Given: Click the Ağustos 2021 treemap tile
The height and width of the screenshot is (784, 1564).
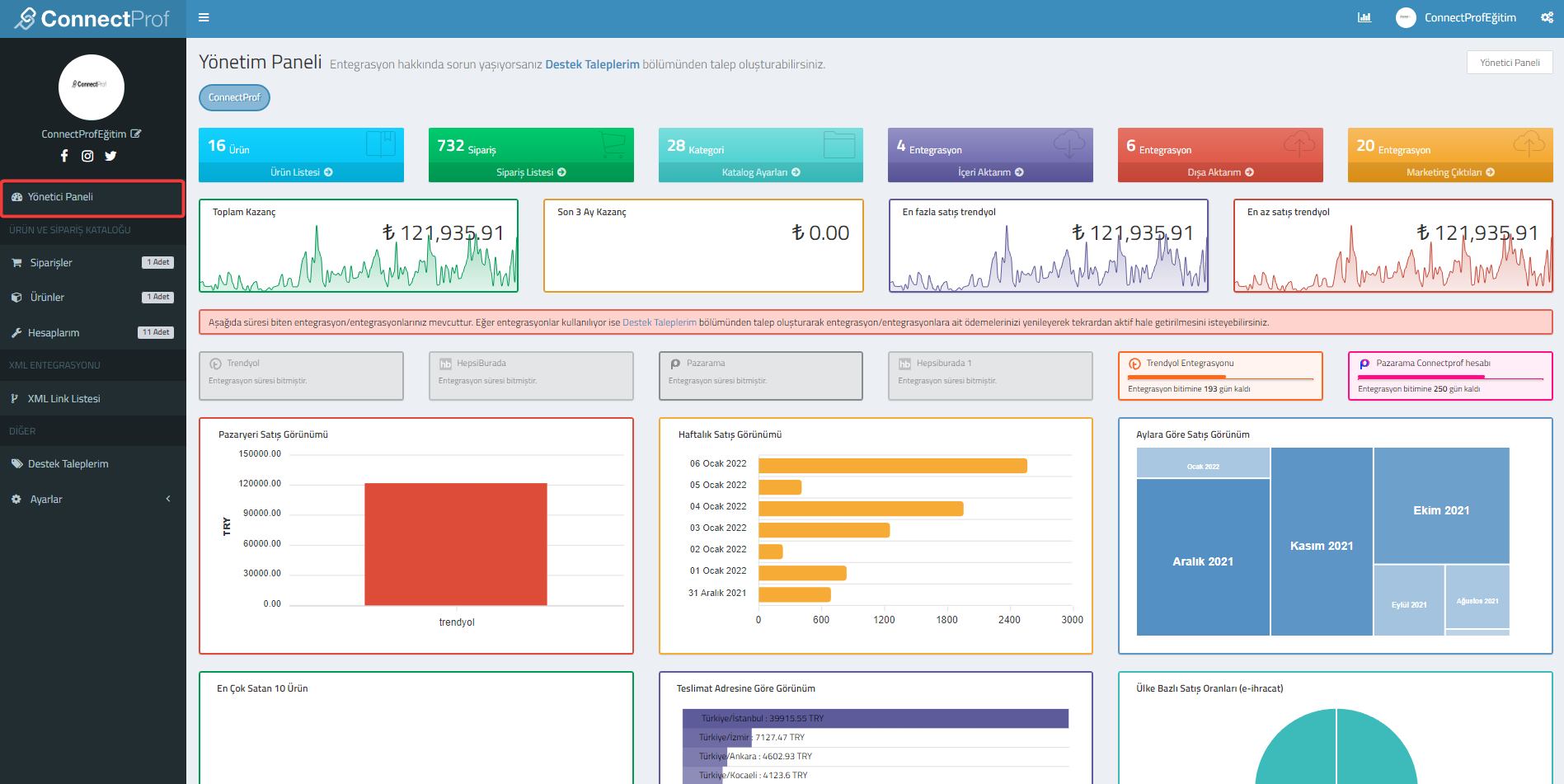Looking at the screenshot, I should (x=1477, y=597).
